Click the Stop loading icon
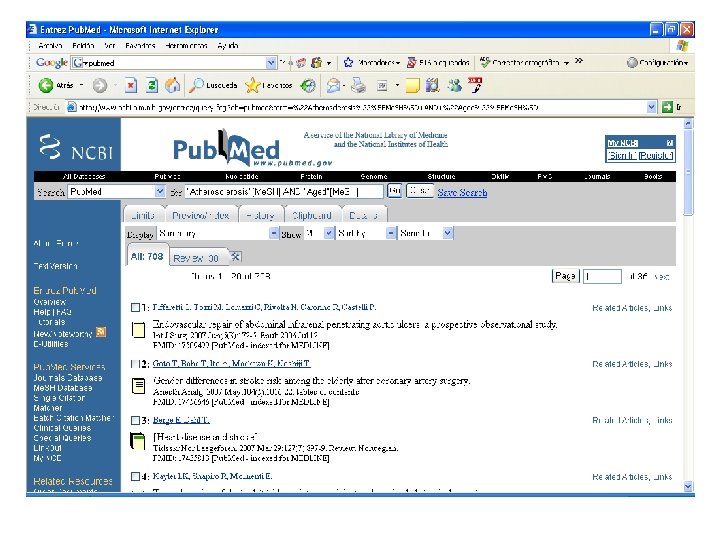This screenshot has height=540, width=720. tap(131, 85)
